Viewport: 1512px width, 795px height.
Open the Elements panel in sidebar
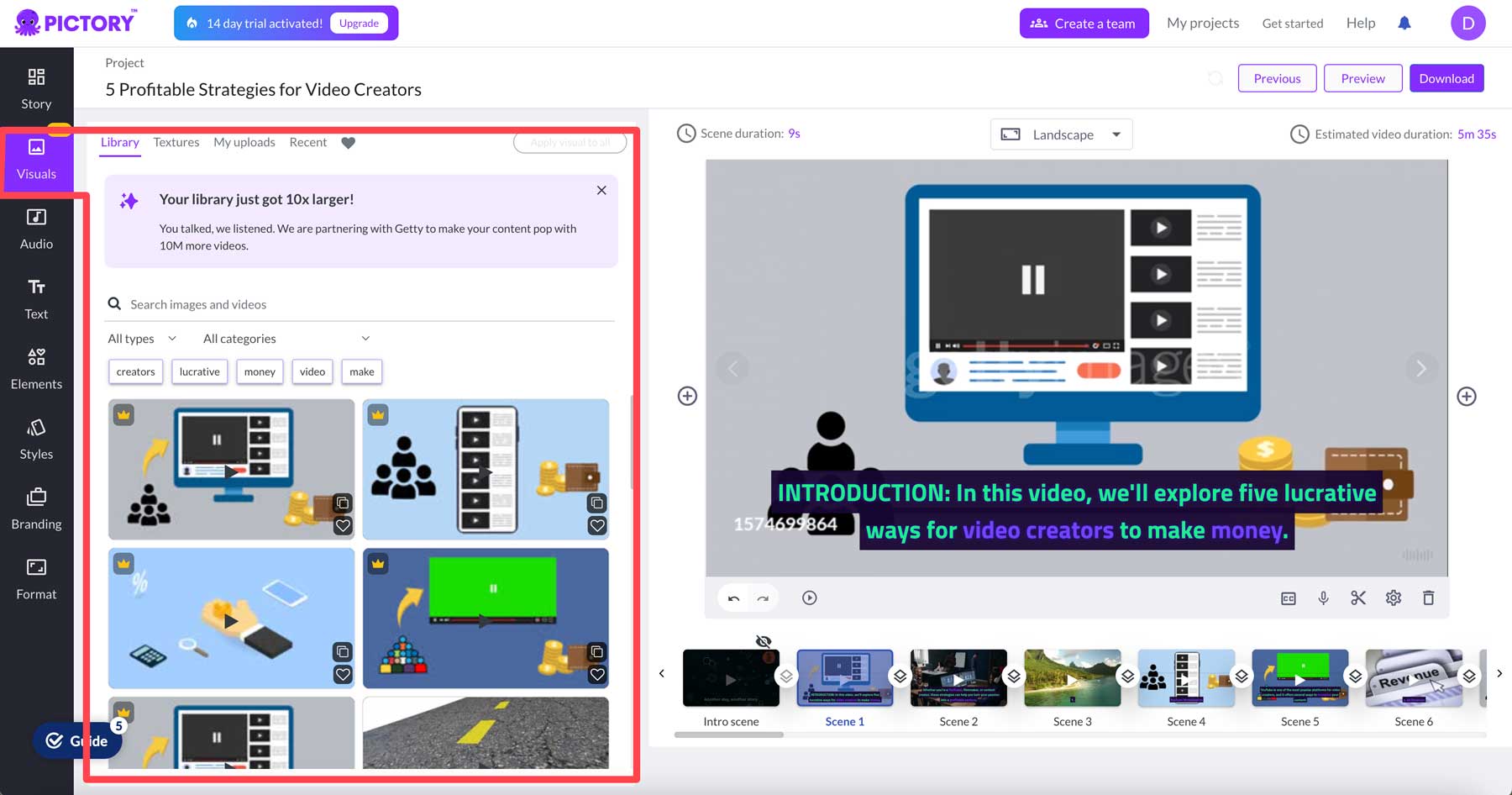tap(36, 369)
